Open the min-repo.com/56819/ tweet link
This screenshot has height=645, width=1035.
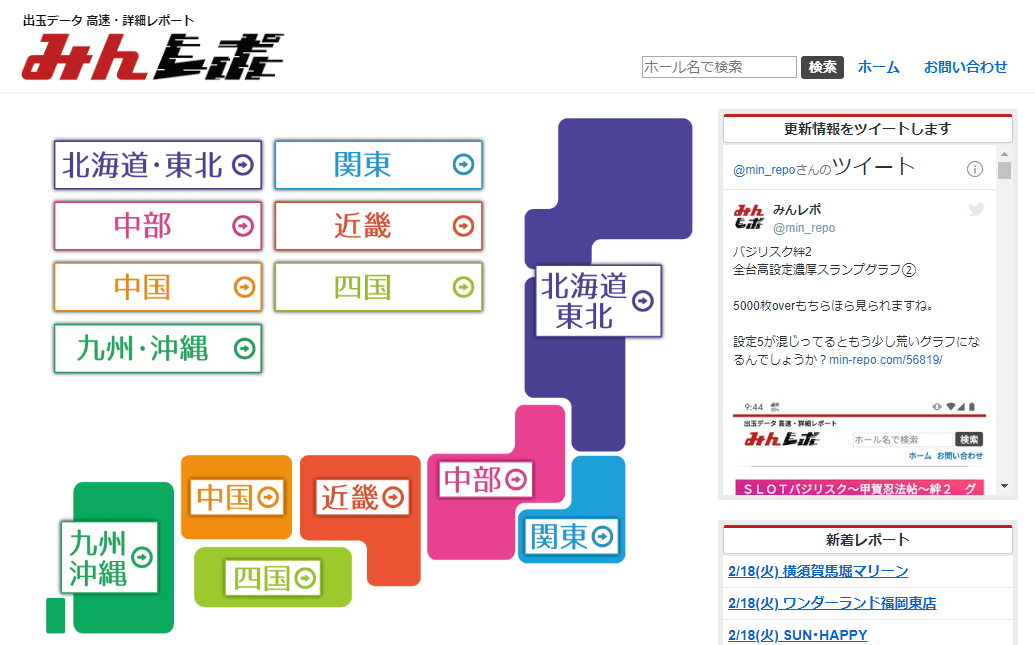[x=886, y=360]
